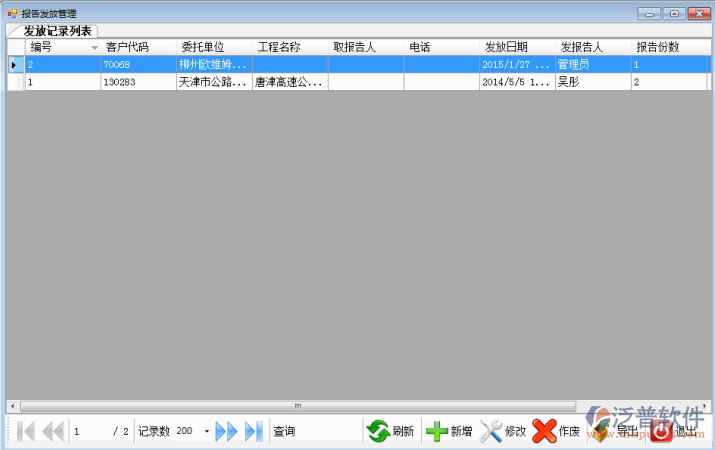Open the 记录数 200 dropdown
The width and height of the screenshot is (715, 450).
[x=207, y=431]
